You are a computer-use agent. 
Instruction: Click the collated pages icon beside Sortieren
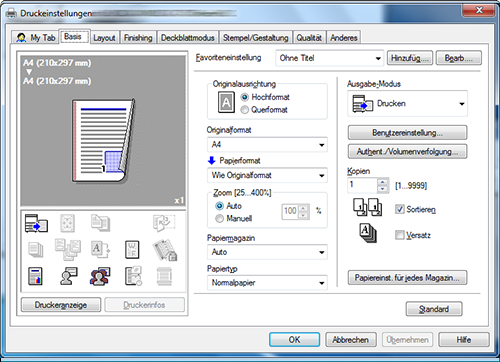pyautogui.click(x=368, y=207)
